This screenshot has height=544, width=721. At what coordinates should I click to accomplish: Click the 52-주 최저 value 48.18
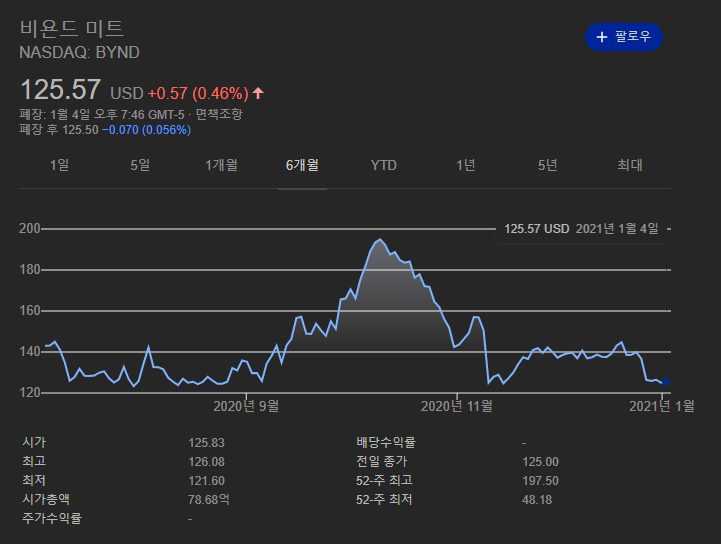(x=537, y=500)
